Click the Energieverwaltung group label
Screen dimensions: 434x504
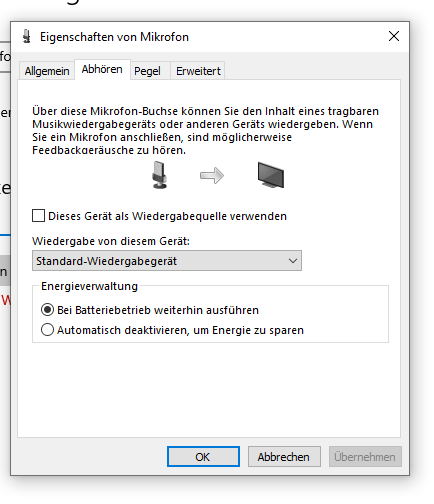(x=89, y=286)
